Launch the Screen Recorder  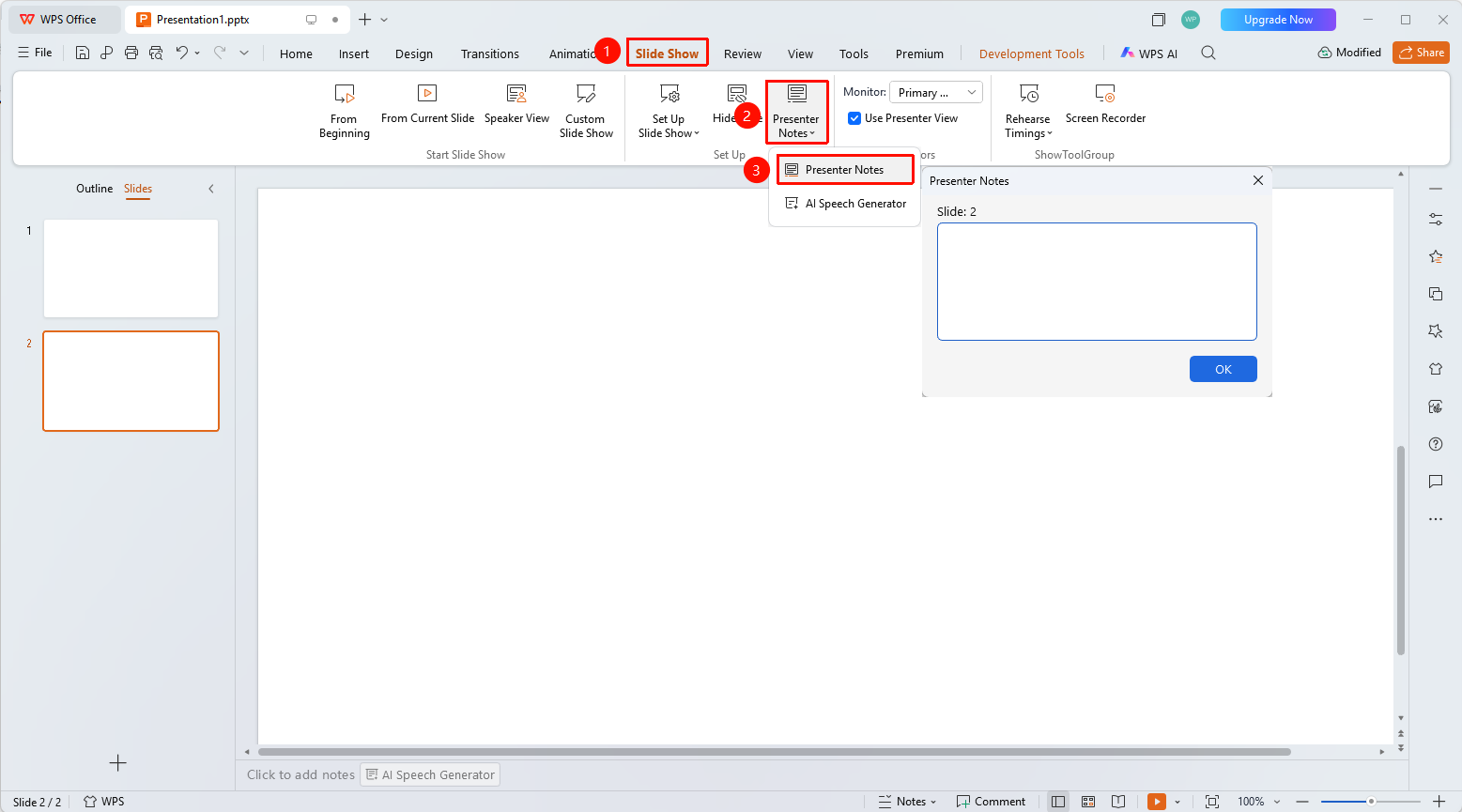pyautogui.click(x=1105, y=105)
